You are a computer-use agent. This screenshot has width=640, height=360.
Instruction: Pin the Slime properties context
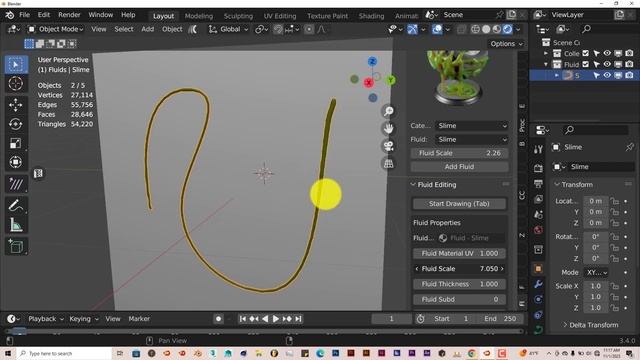(629, 147)
